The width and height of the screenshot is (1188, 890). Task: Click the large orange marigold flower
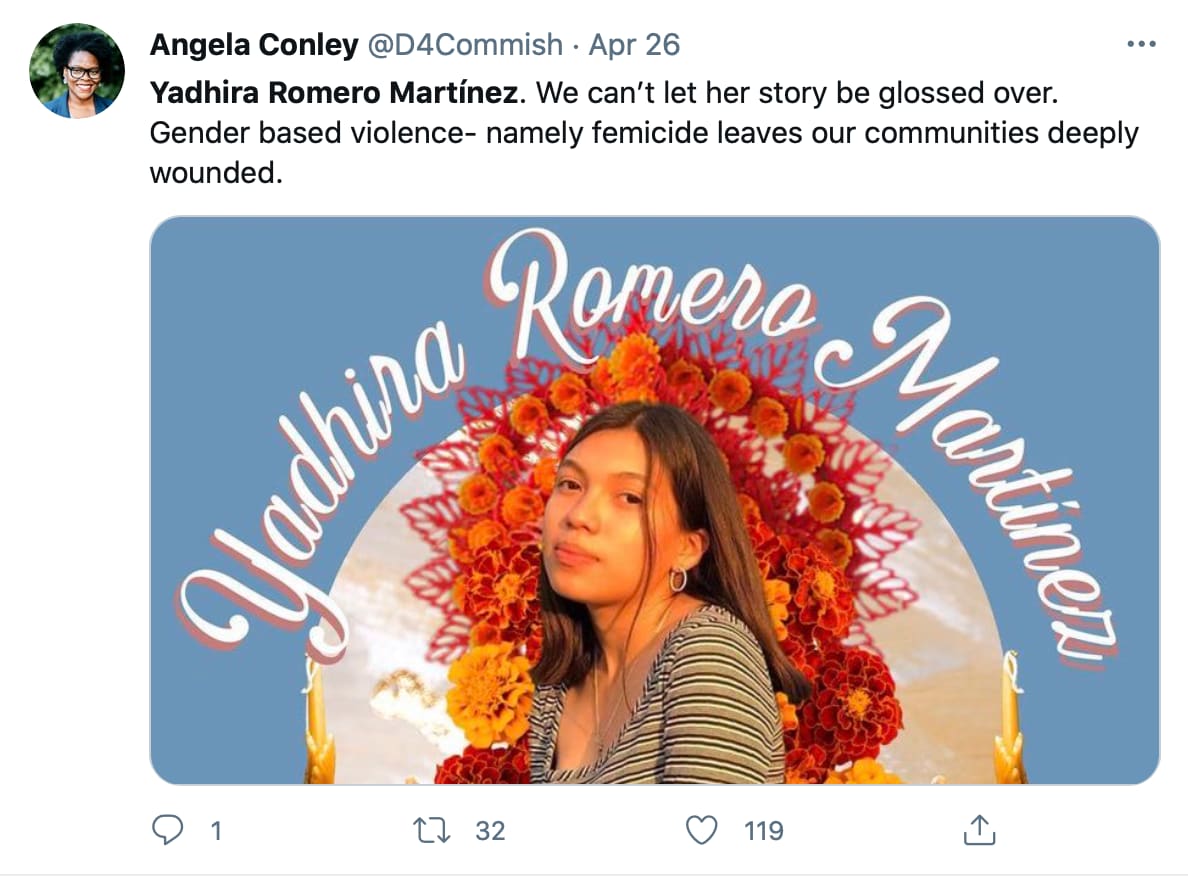click(x=488, y=690)
